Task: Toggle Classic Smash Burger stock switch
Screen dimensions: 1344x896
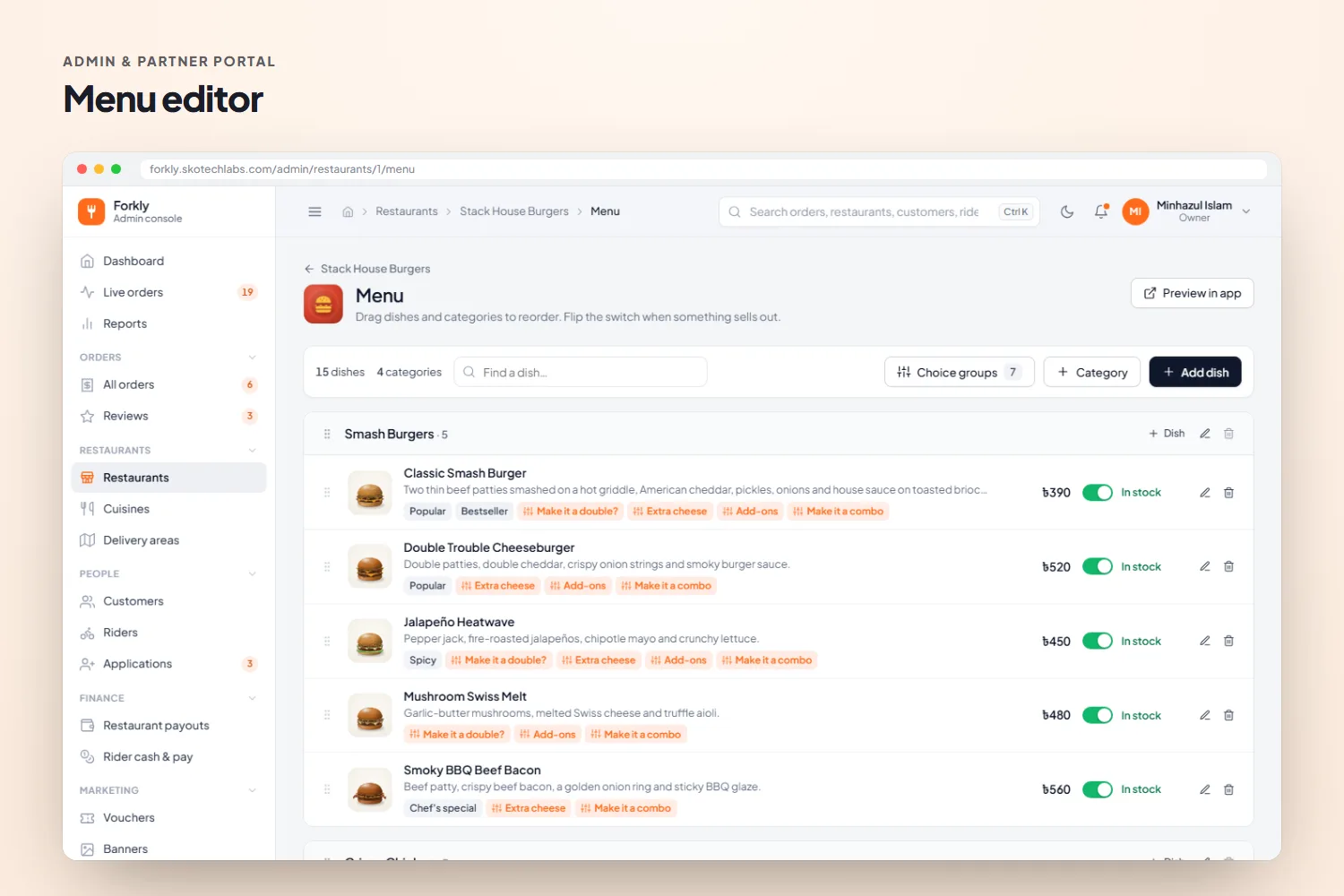Action: 1098,493
